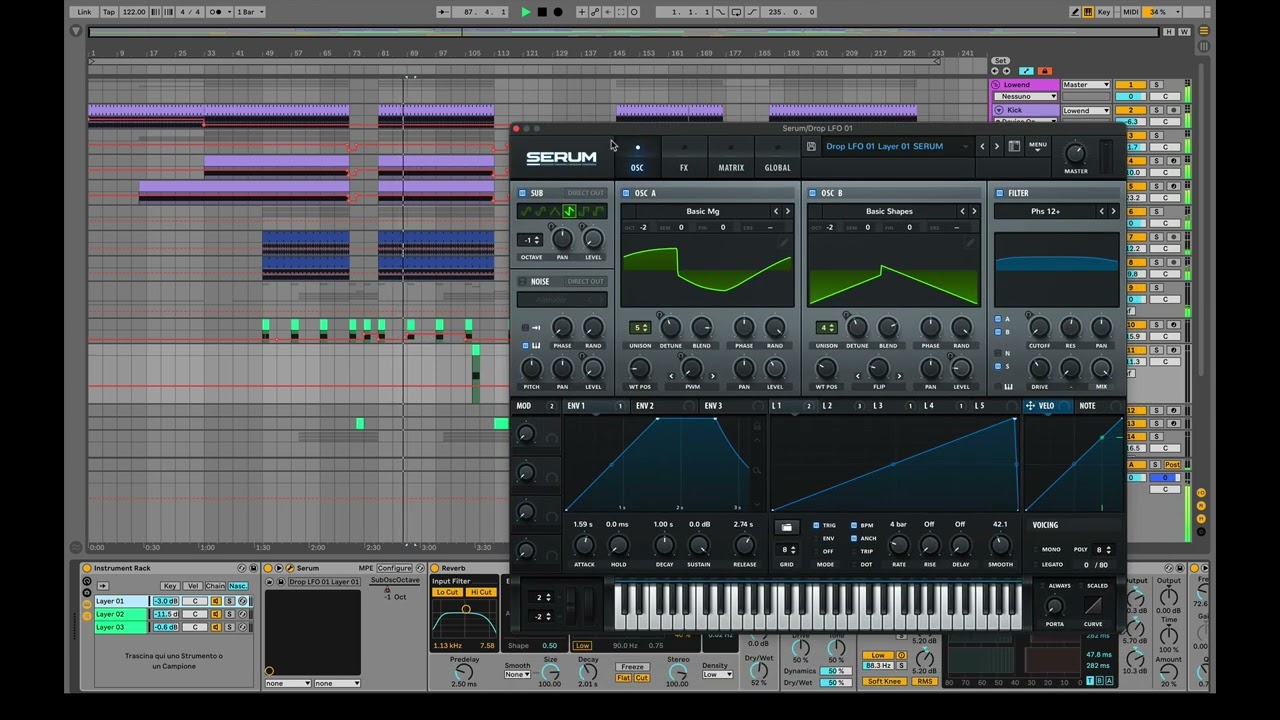Go to next Serum preset arrow
Viewport: 1280px width, 720px height.
pos(997,146)
